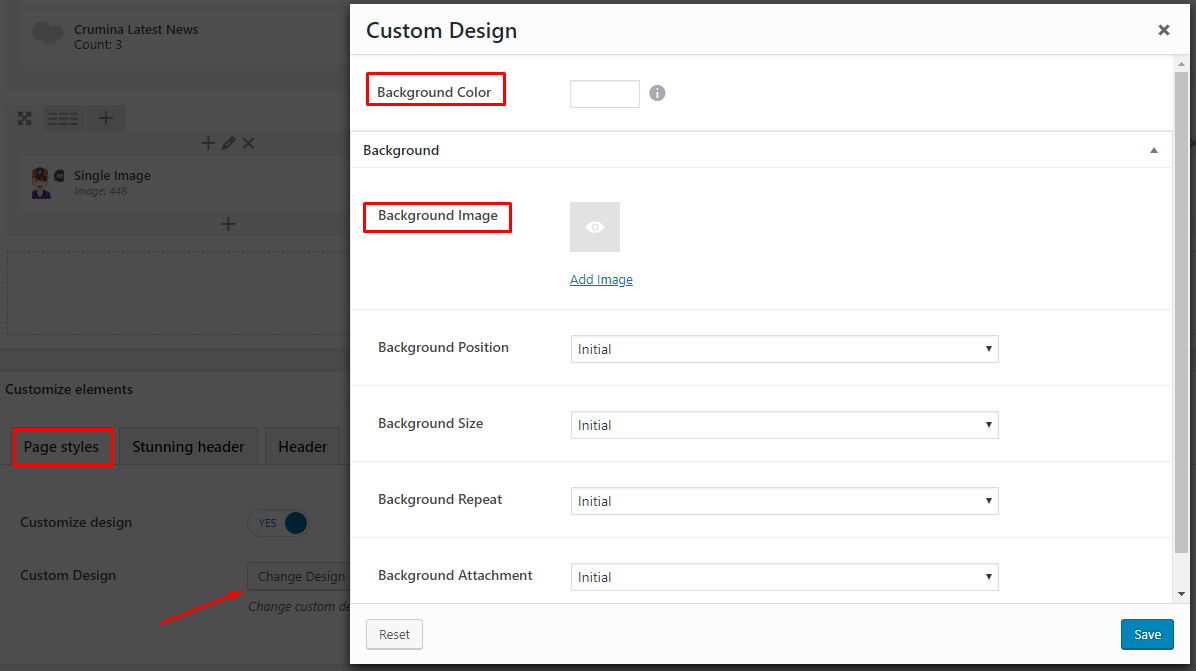Toggle the Customize design YES switch
Viewport: 1196px width, 671px height.
click(x=278, y=523)
